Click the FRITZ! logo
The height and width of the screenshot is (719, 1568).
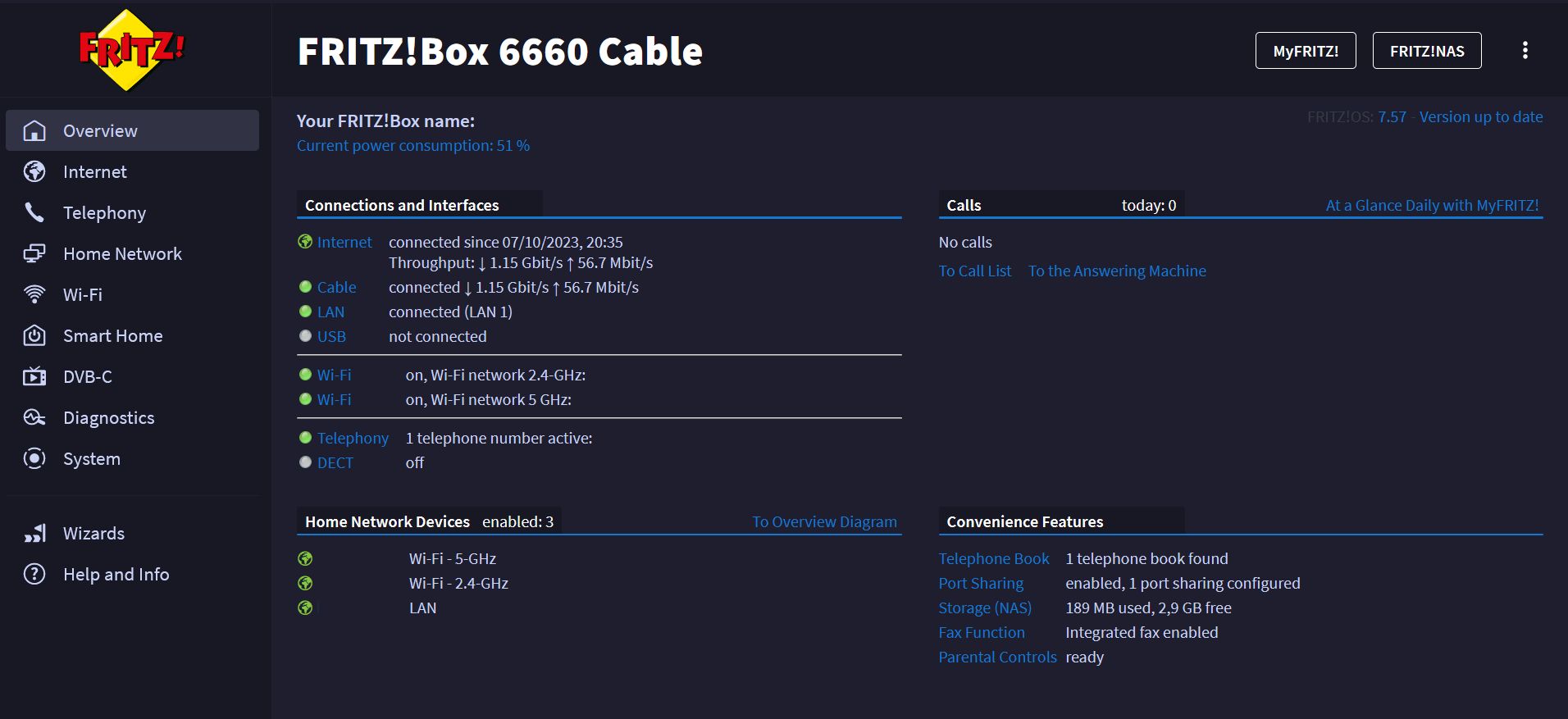pos(131,50)
